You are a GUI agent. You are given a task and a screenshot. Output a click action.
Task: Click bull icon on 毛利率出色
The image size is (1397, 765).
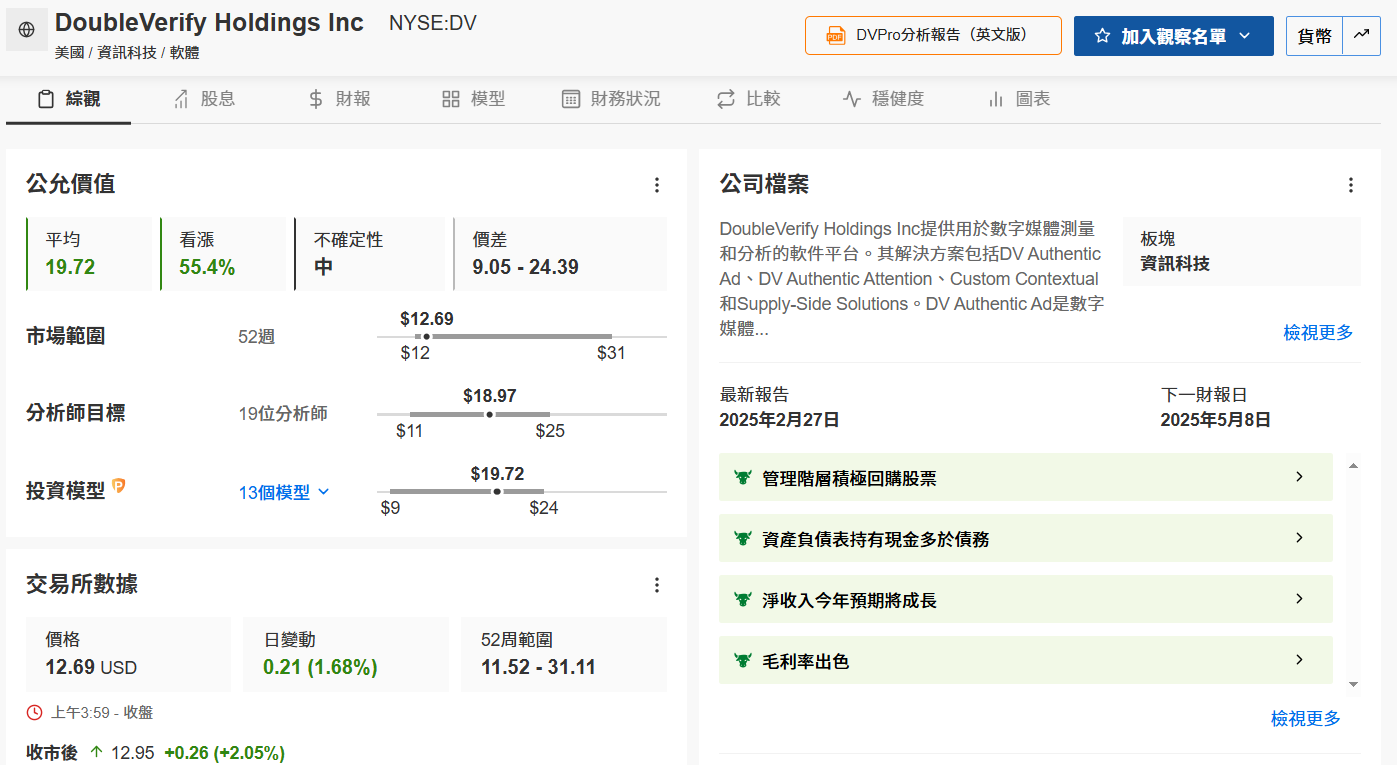(x=742, y=661)
